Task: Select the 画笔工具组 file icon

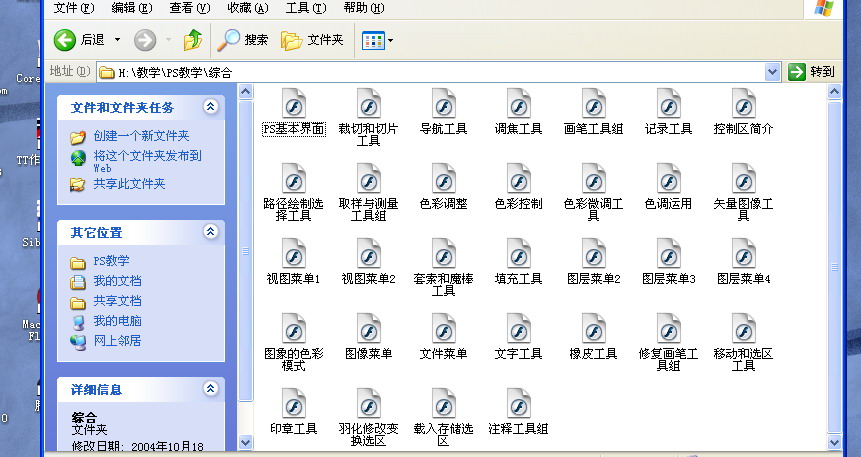Action: pos(594,104)
